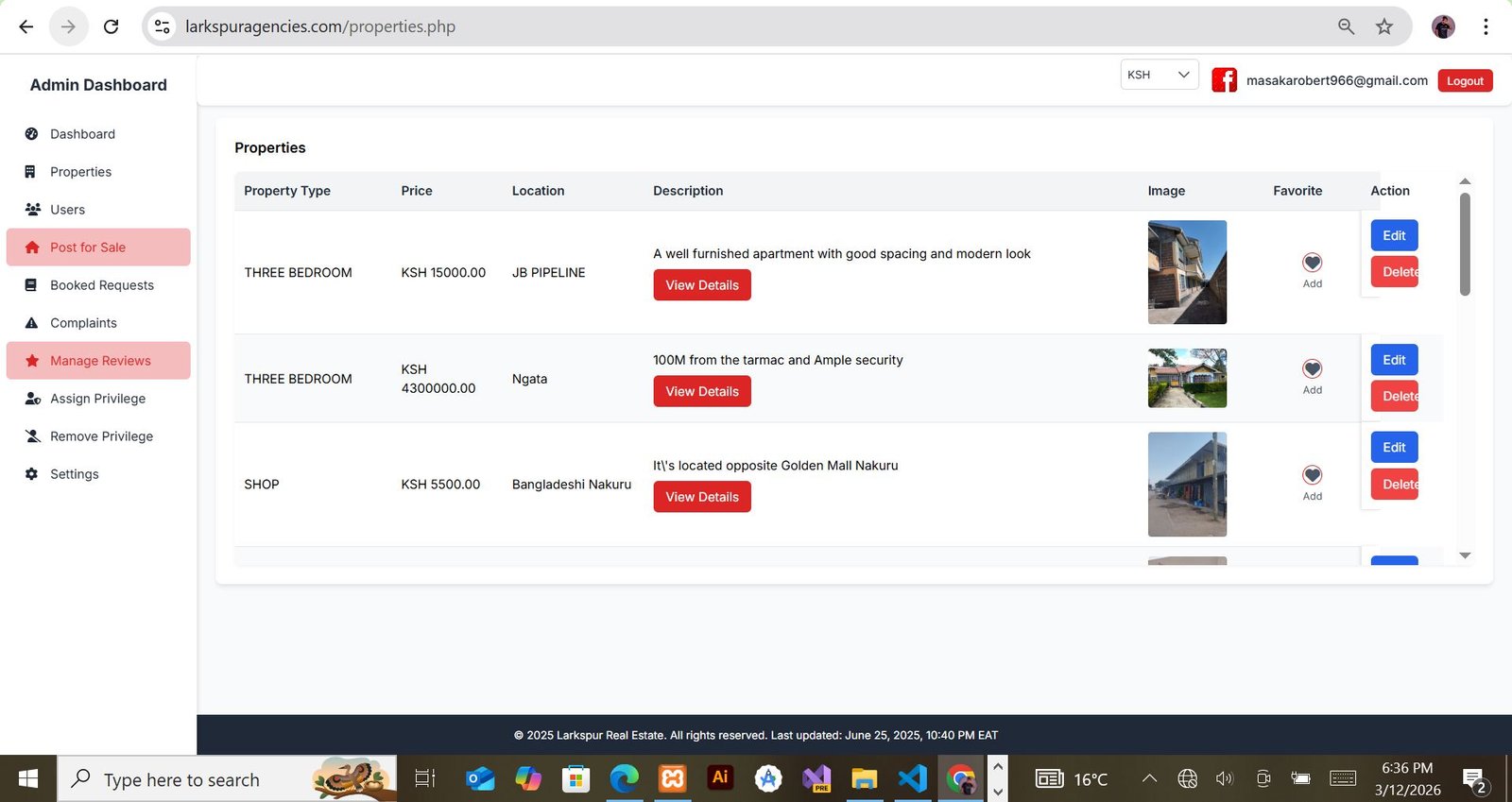Click the table vertical scrollbar thumb
The height and width of the screenshot is (802, 1512).
pos(1465,244)
